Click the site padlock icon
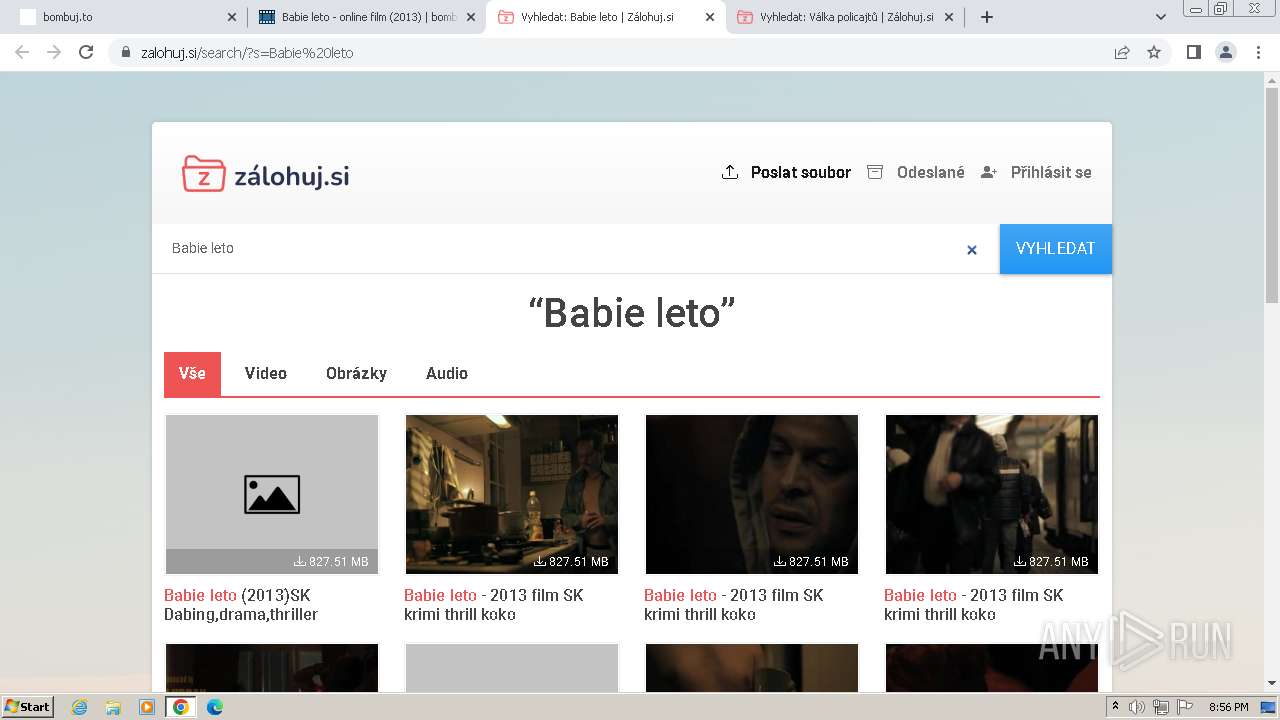 [x=124, y=53]
